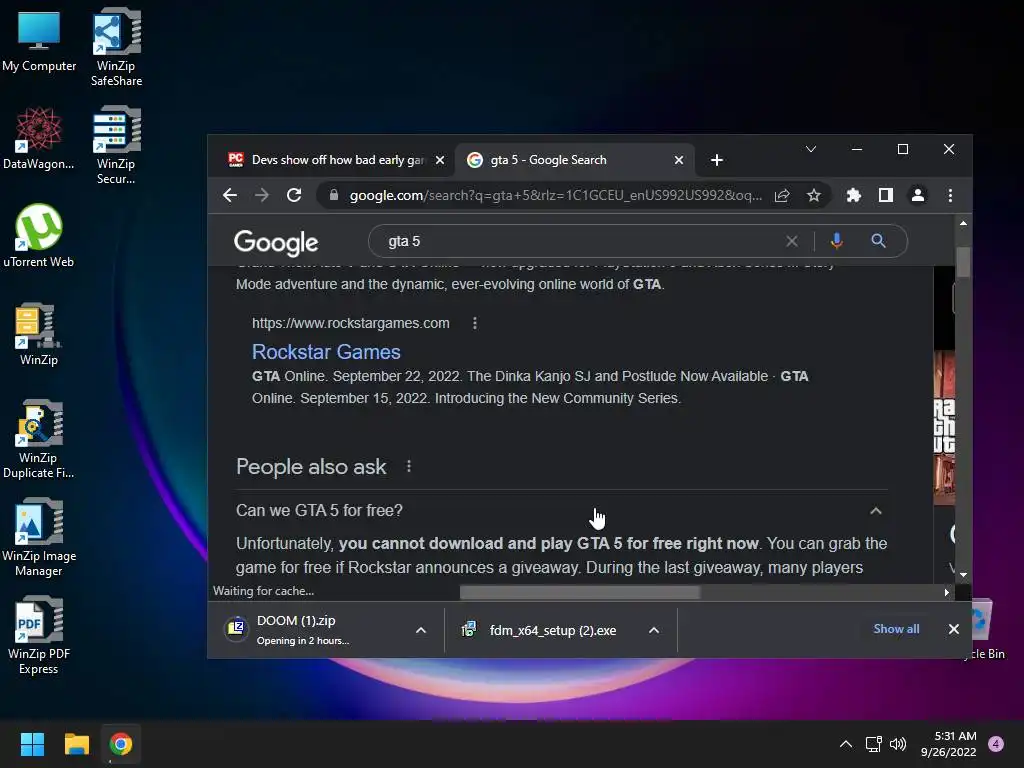
Task: Open Chrome Extensions puzzle icon
Action: [854, 195]
